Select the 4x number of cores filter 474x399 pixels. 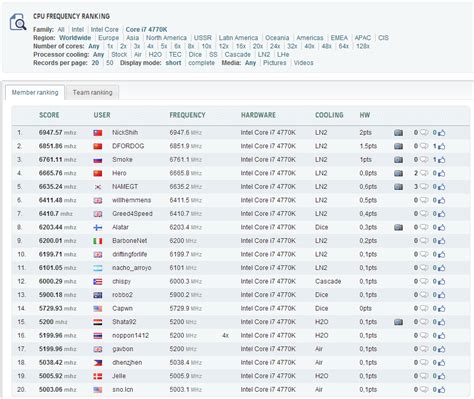click(x=150, y=46)
